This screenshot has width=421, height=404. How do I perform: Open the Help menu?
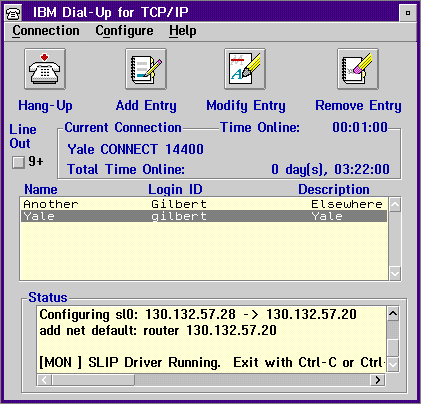(x=182, y=31)
